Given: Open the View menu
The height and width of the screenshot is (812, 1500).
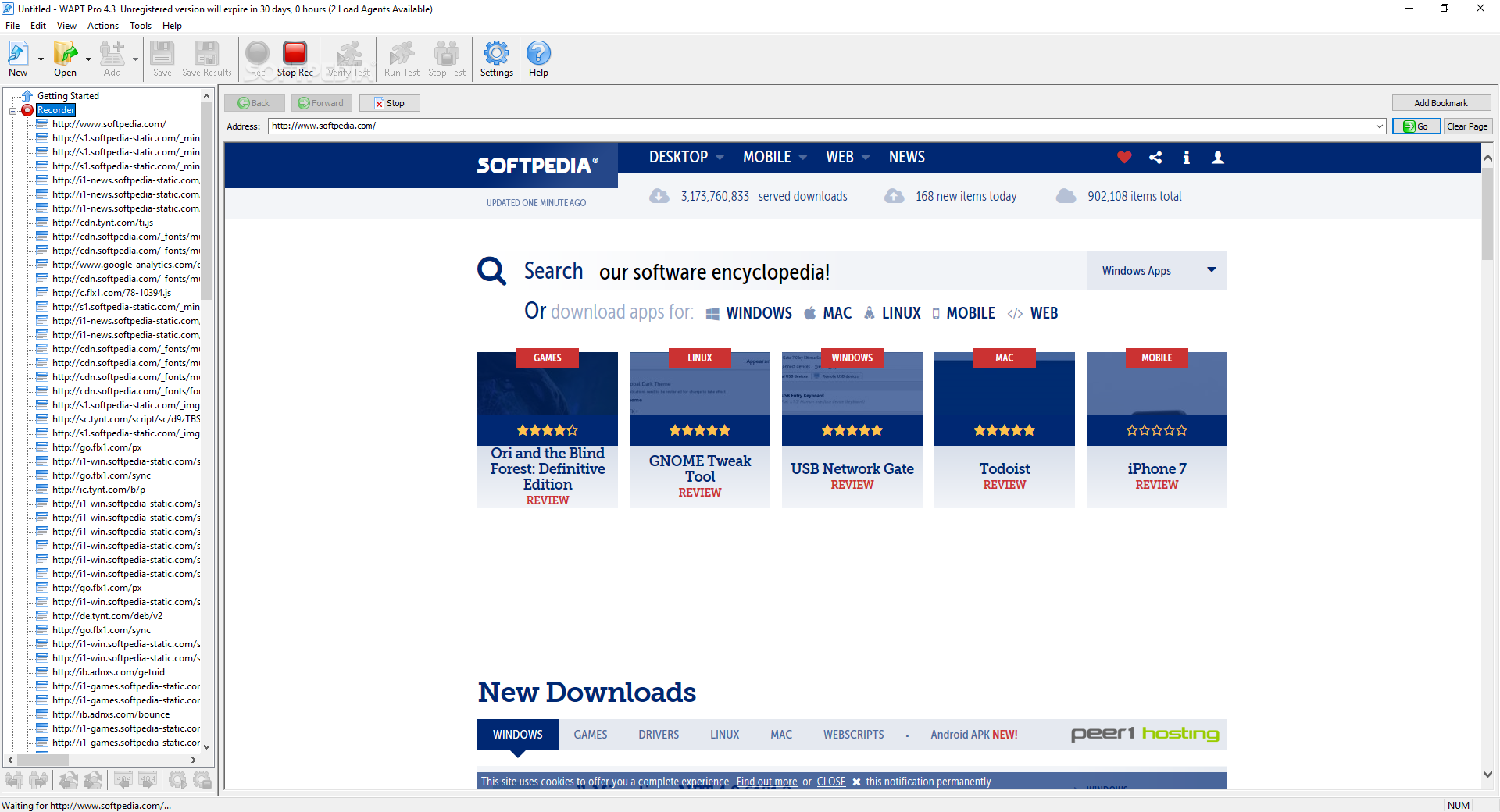Looking at the screenshot, I should point(66,26).
